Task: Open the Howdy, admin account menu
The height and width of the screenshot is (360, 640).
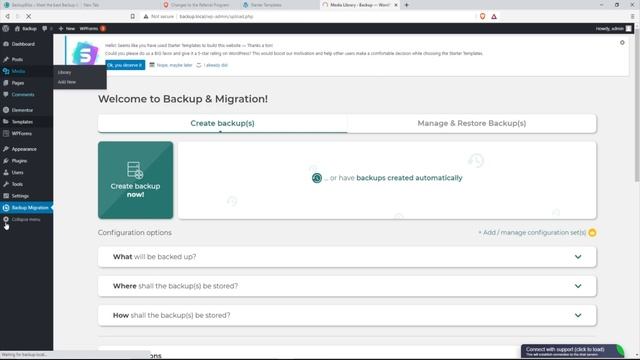Action: [613, 29]
